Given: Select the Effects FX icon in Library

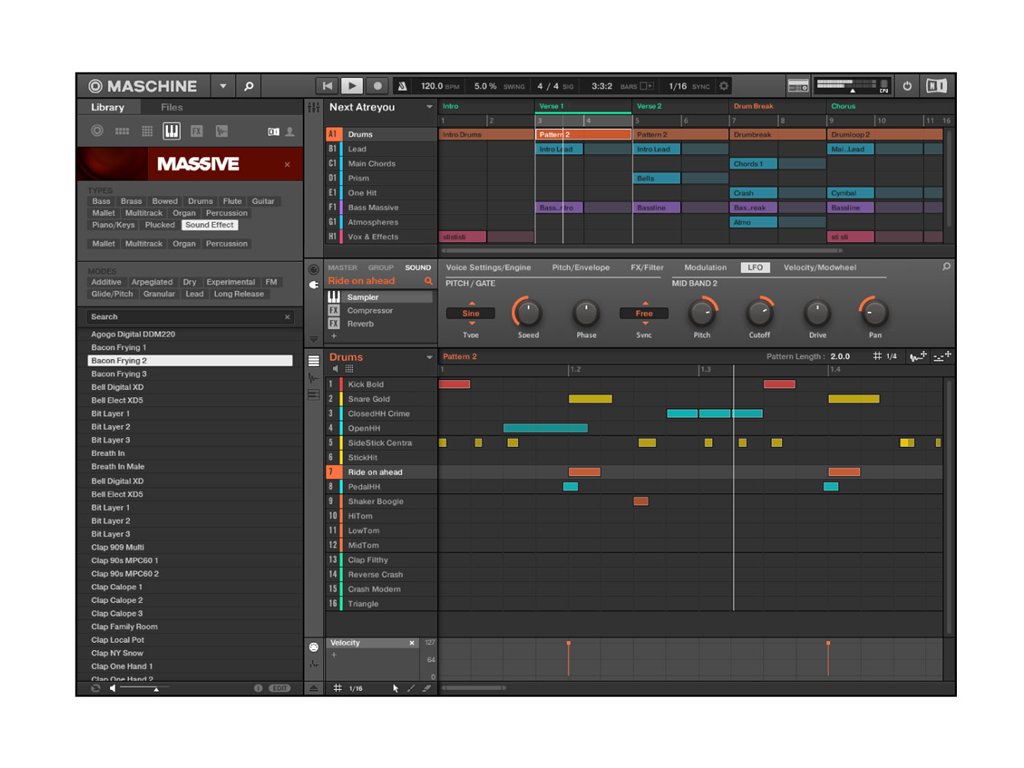Looking at the screenshot, I should coord(197,131).
